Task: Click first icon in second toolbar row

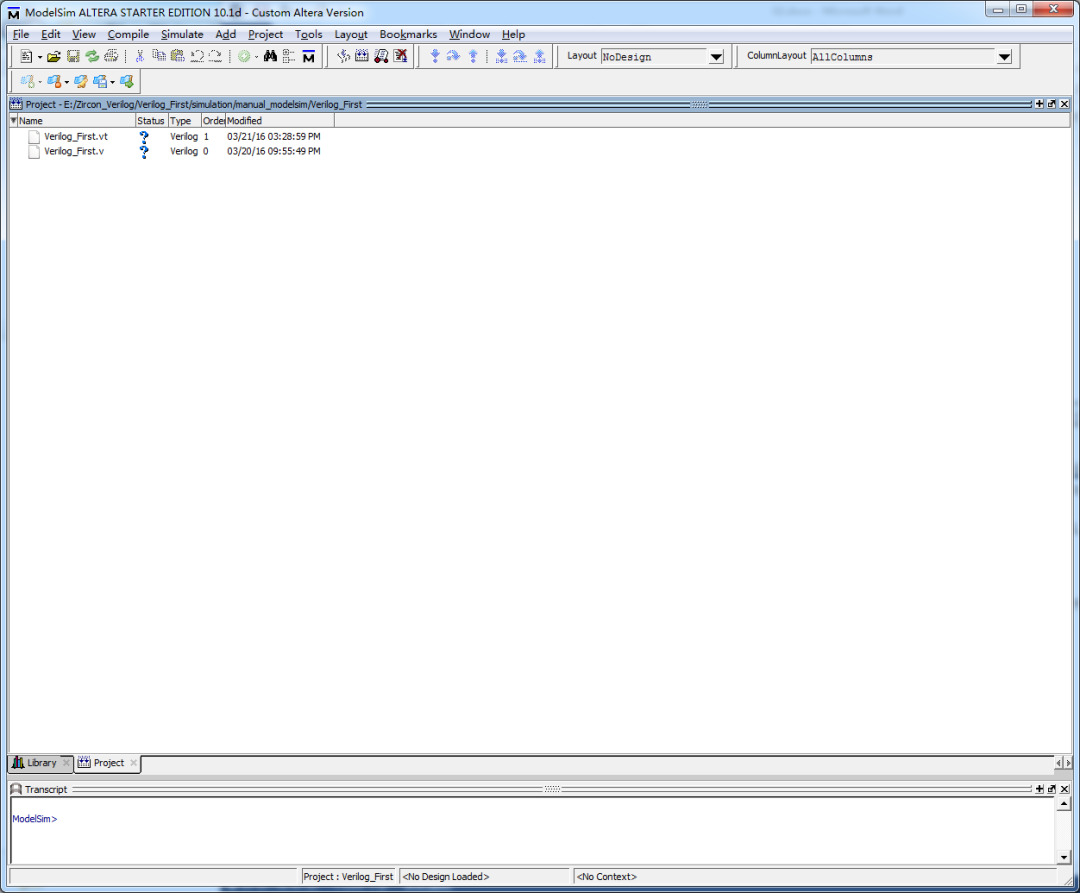Action: tap(28, 81)
